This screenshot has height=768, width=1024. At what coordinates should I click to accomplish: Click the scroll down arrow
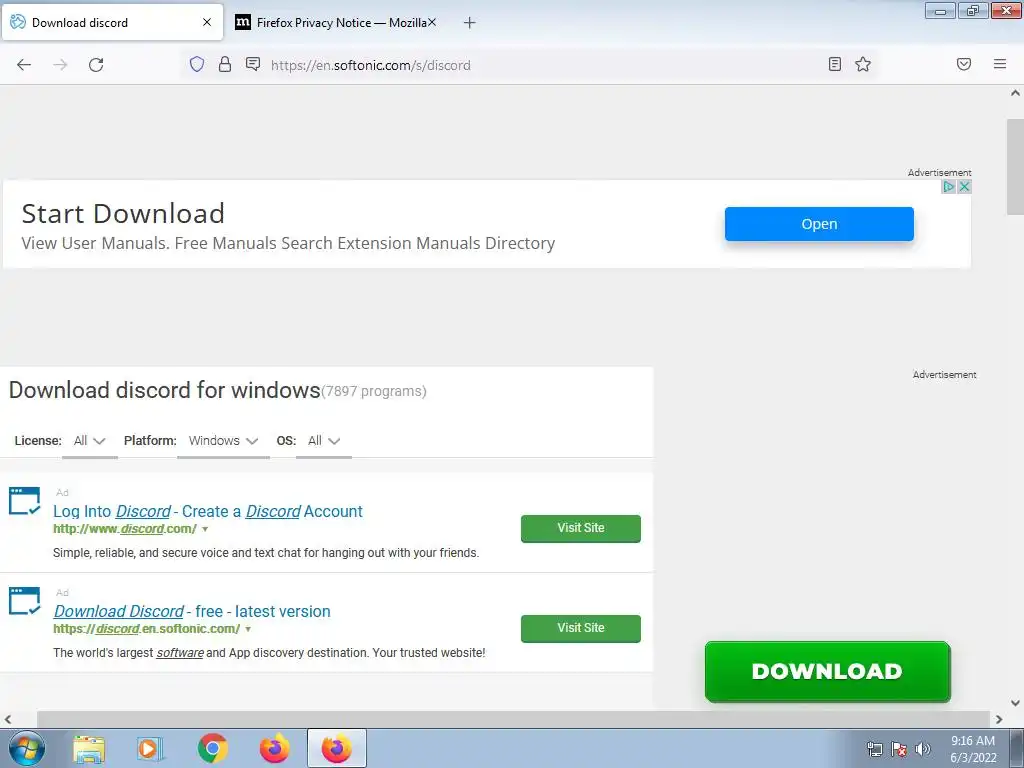(1015, 703)
